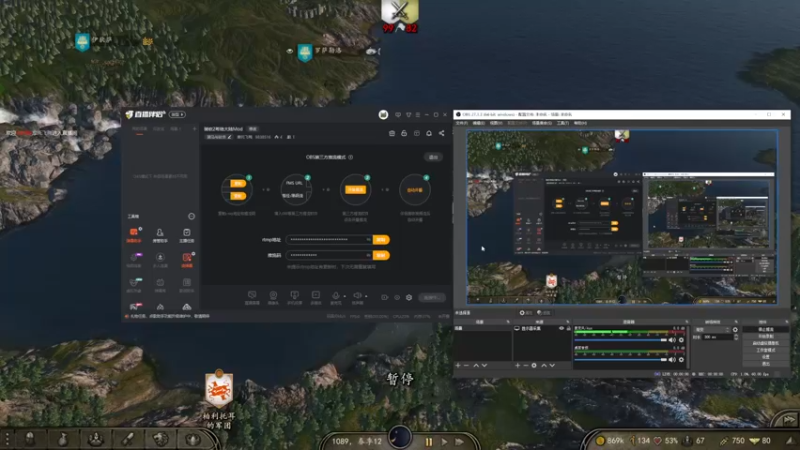Open the red highlighted tool in toolbox second row

click(x=187, y=260)
